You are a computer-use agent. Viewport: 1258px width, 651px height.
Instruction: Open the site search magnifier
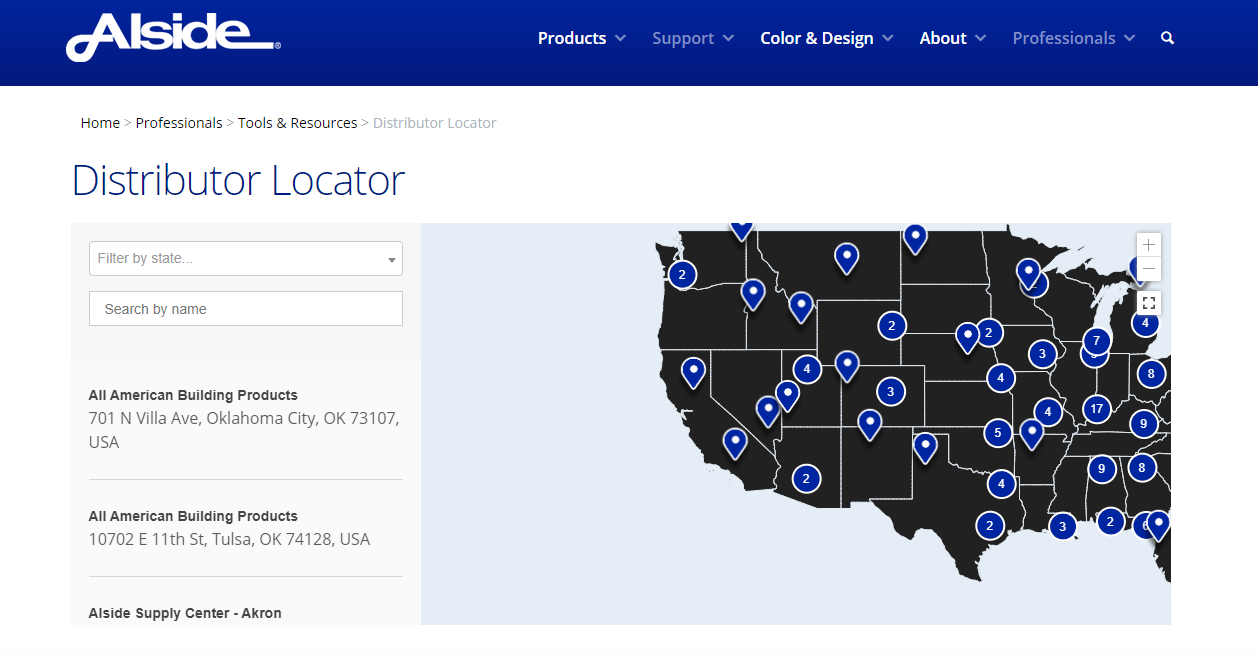tap(1167, 37)
